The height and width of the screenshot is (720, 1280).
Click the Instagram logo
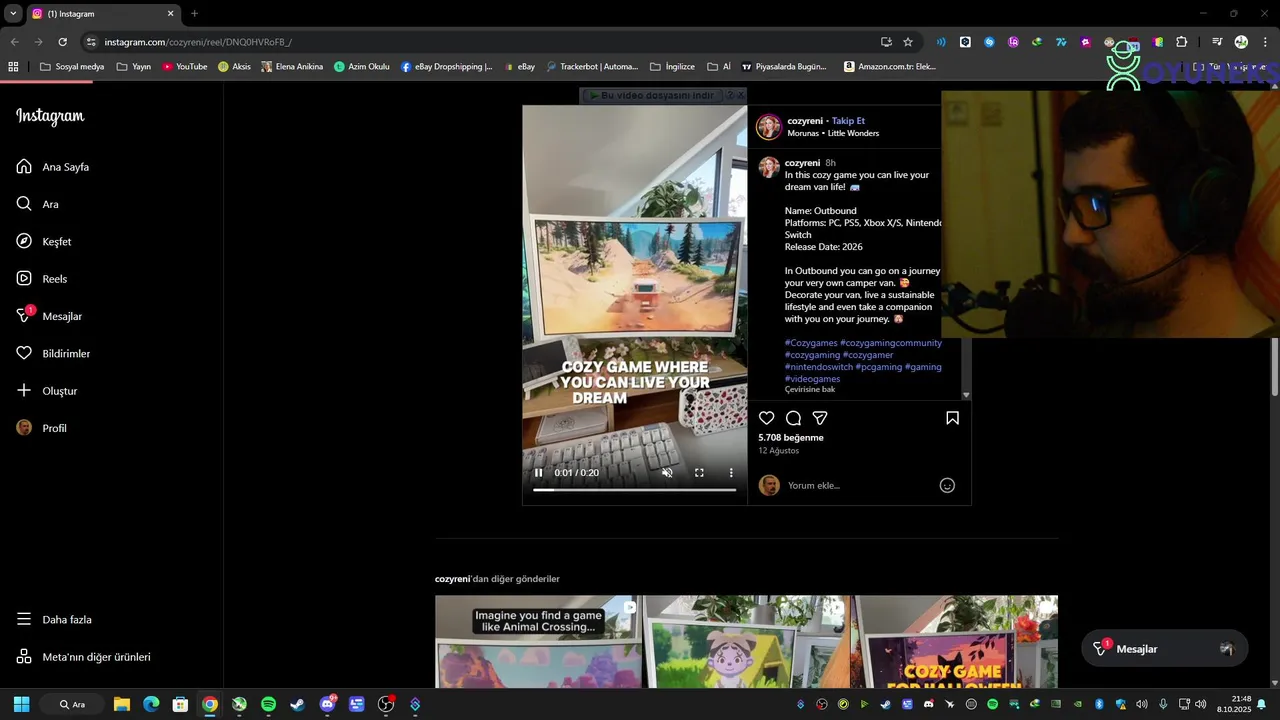coord(50,116)
